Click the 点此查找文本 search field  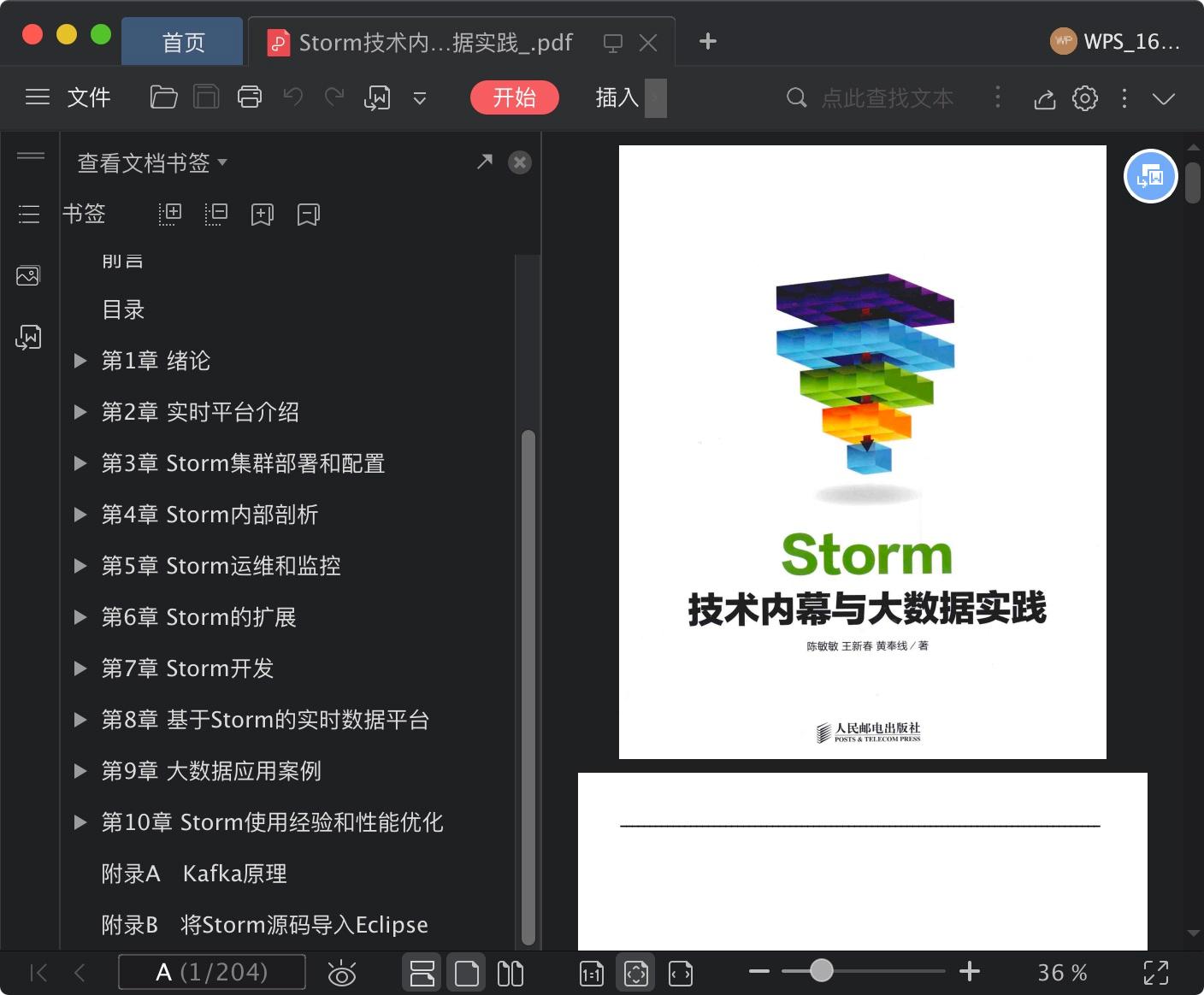coord(887,98)
